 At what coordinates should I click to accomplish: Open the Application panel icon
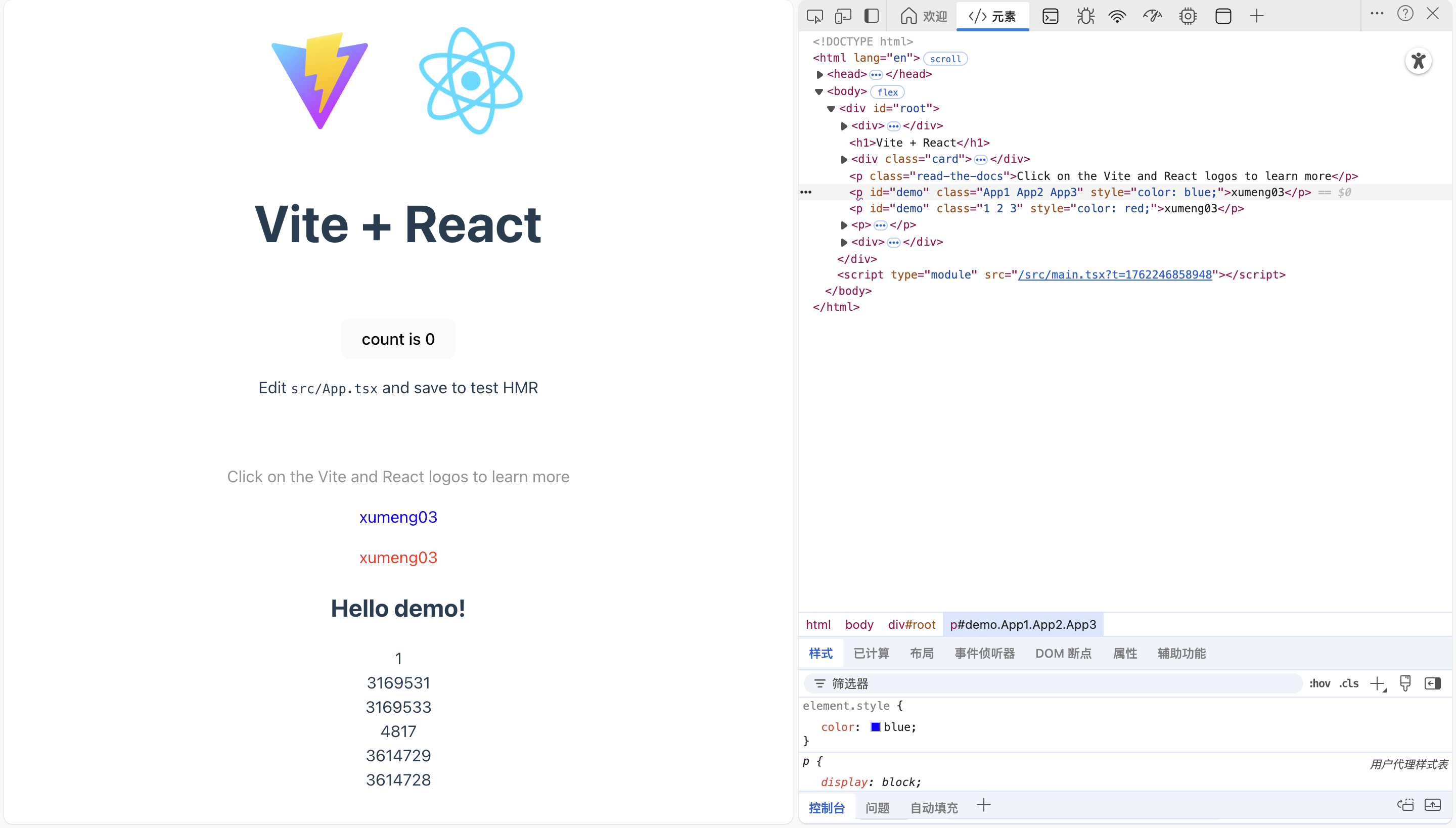click(1223, 16)
